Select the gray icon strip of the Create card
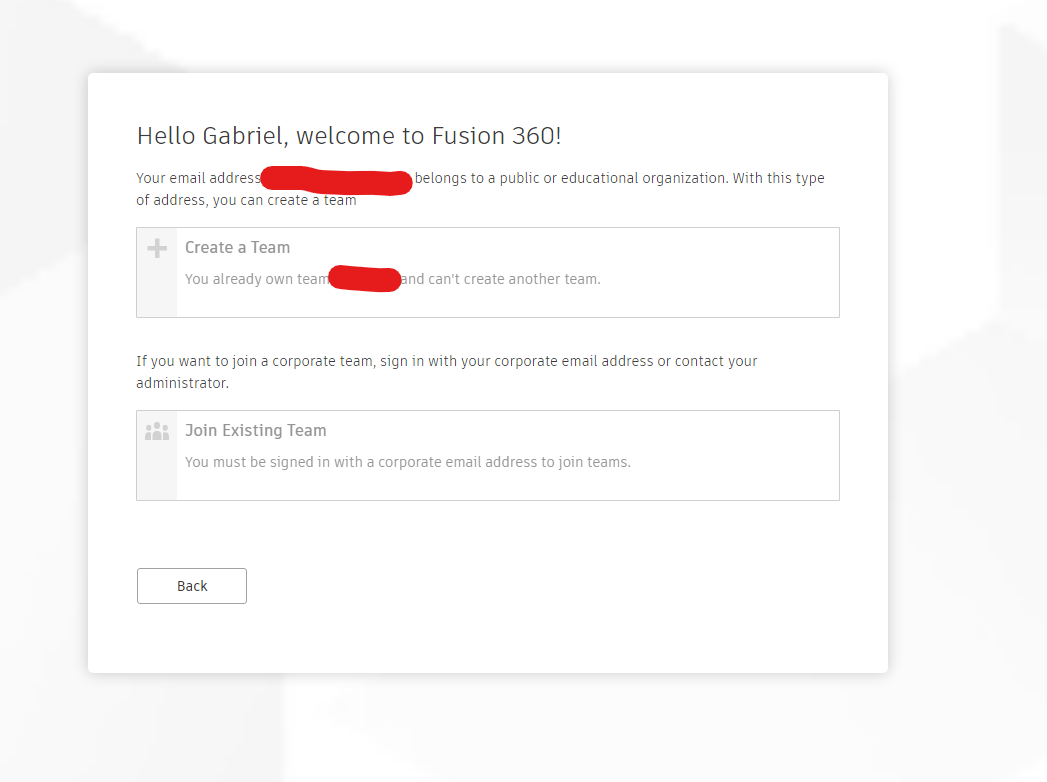Screen dimensions: 1047x782 (x=156, y=272)
